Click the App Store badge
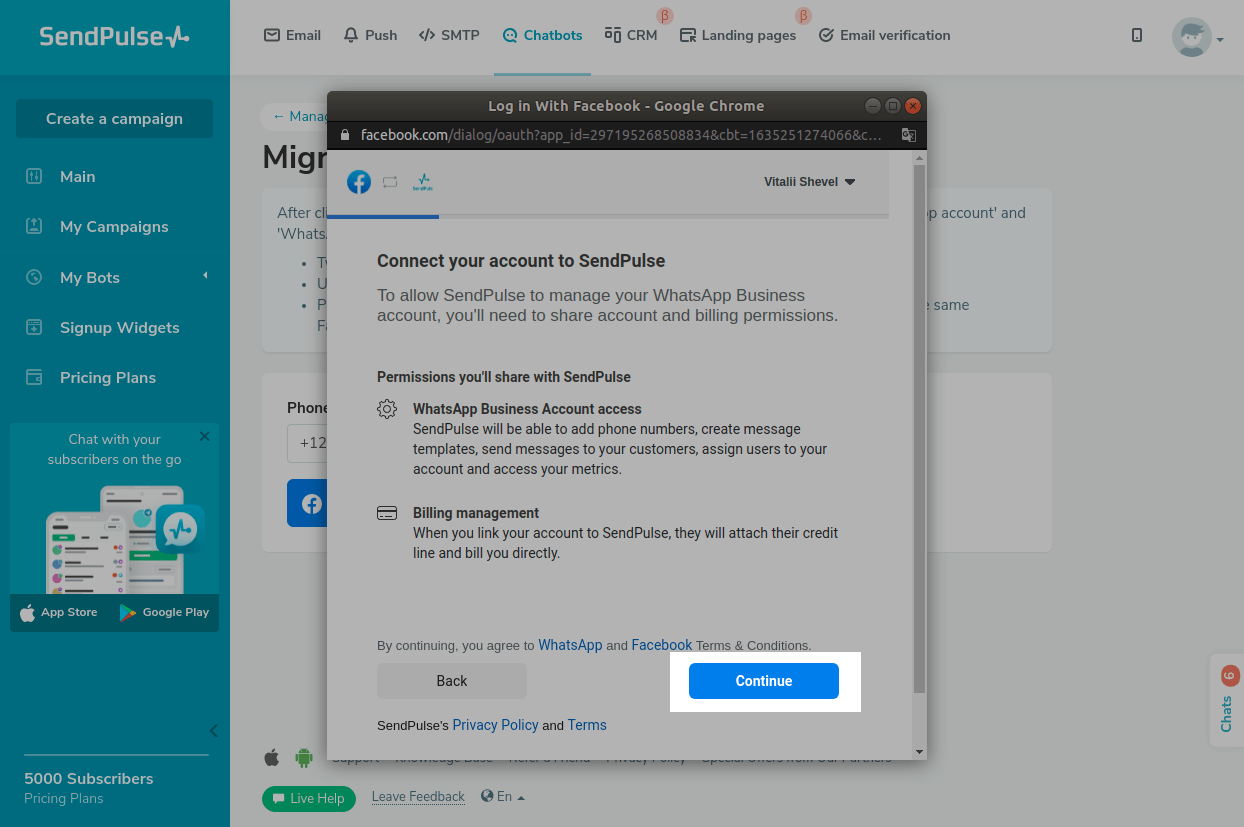Screen dimensions: 1244x827 (59, 612)
